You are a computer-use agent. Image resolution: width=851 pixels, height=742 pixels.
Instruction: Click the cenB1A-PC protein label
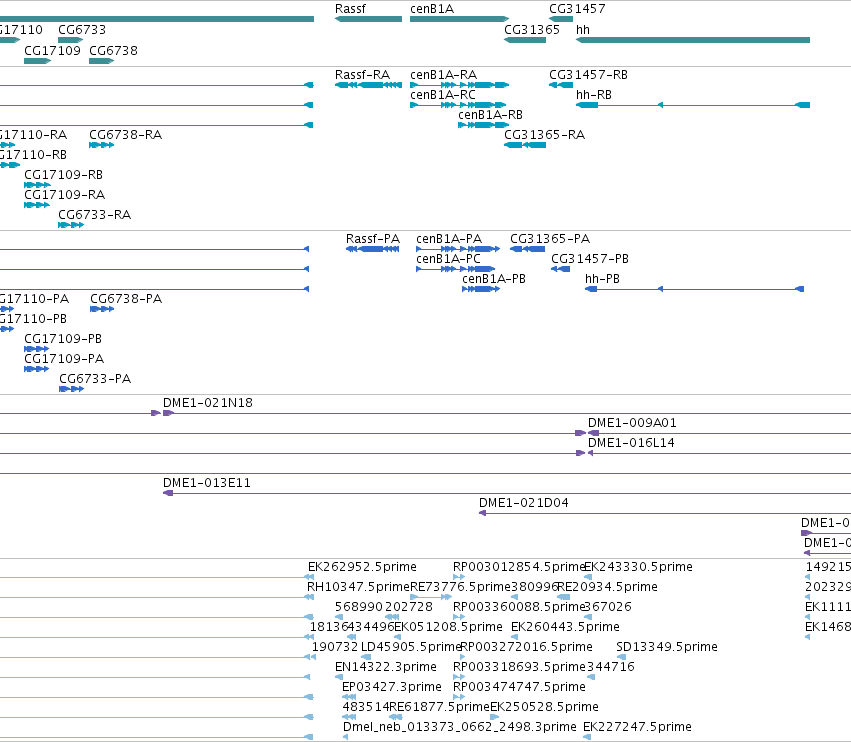[x=448, y=259]
